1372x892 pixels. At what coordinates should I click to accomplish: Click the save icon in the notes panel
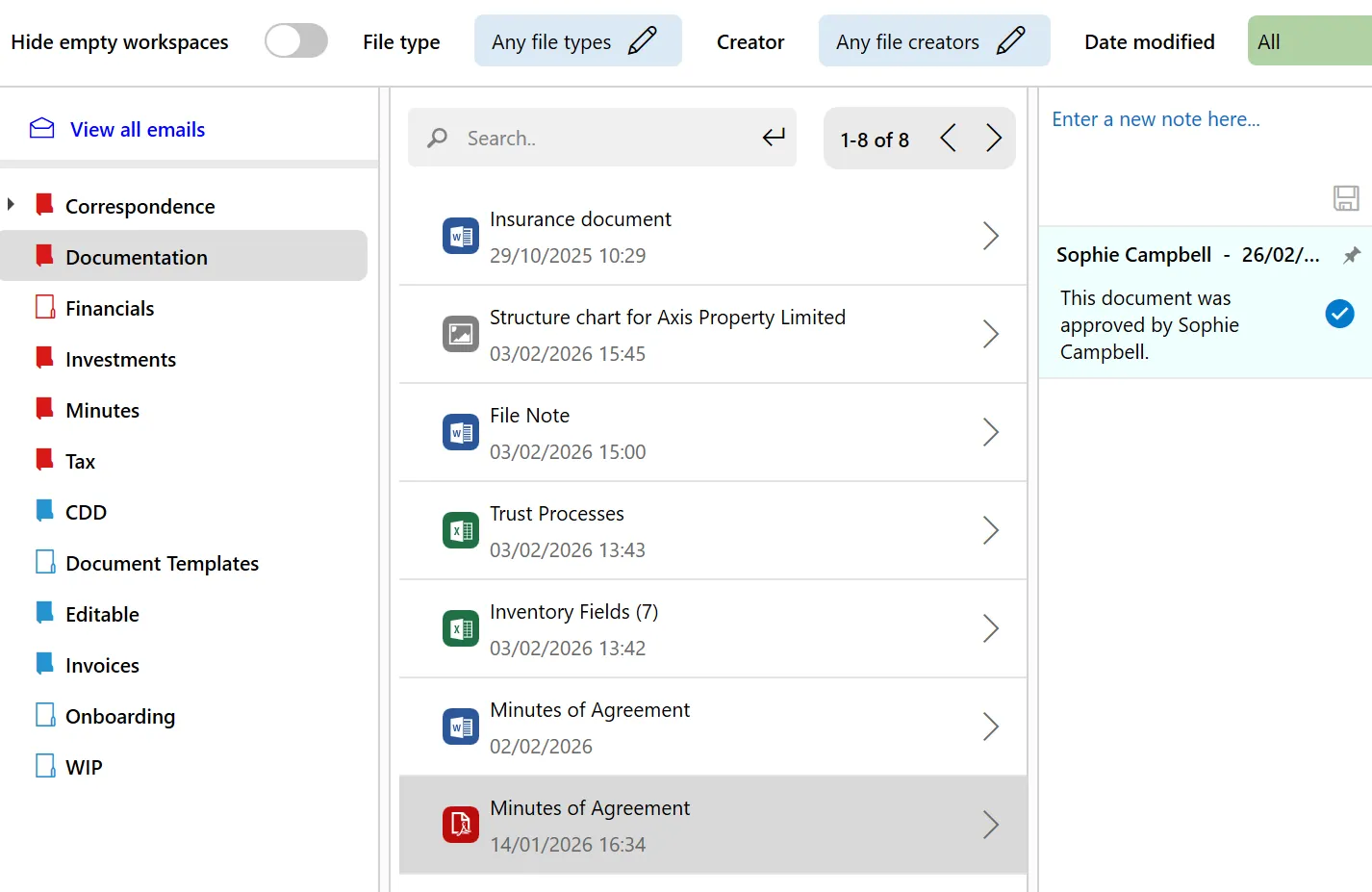[1346, 198]
